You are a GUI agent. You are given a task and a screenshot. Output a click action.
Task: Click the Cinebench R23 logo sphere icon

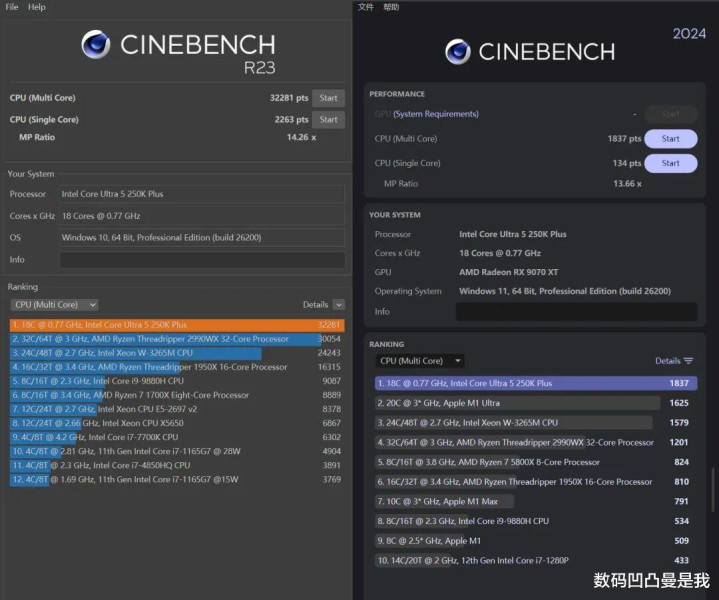96,45
